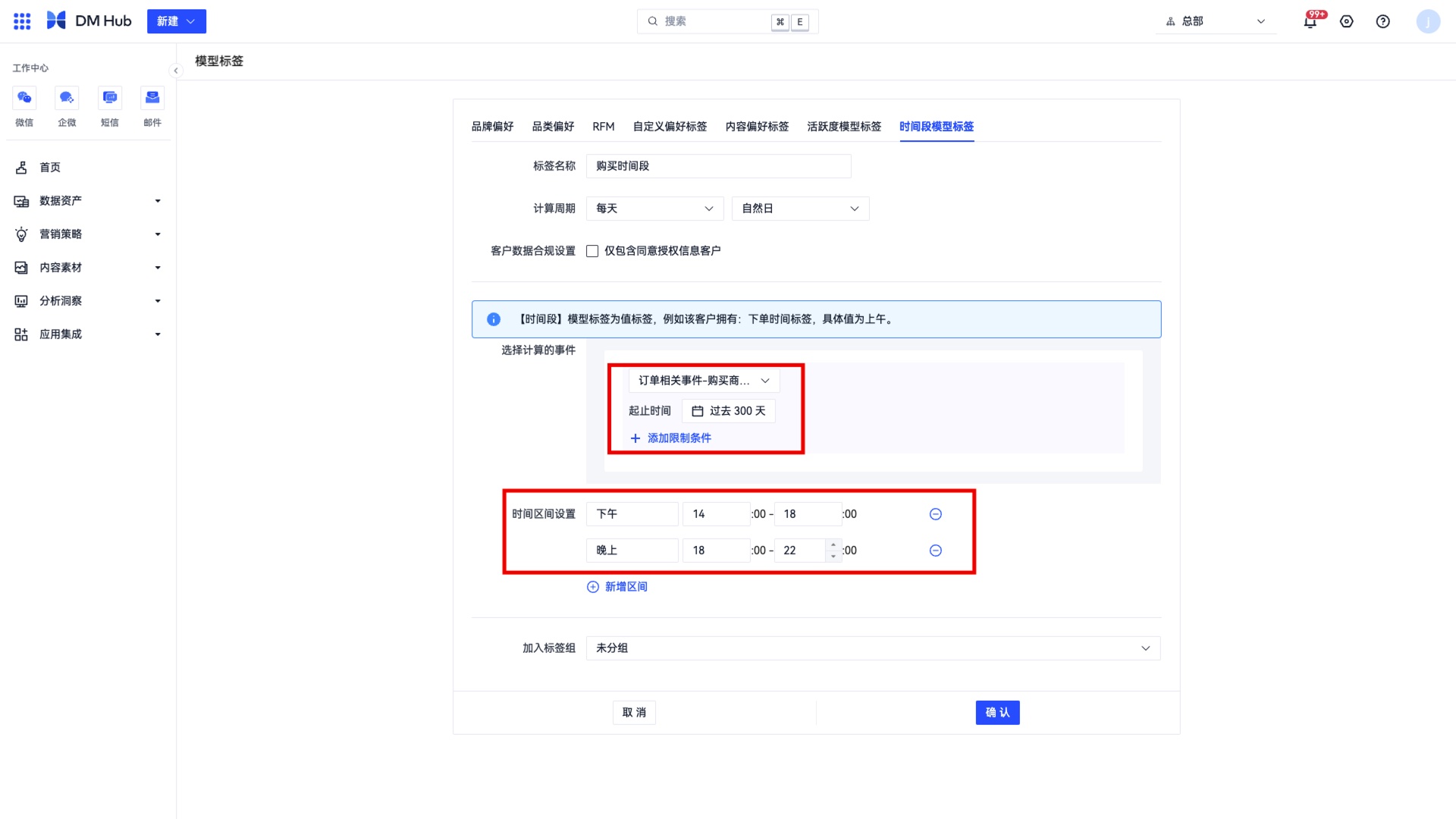The height and width of the screenshot is (819, 1456).
Task: Remove the 下午 time interval row
Action: (x=936, y=514)
